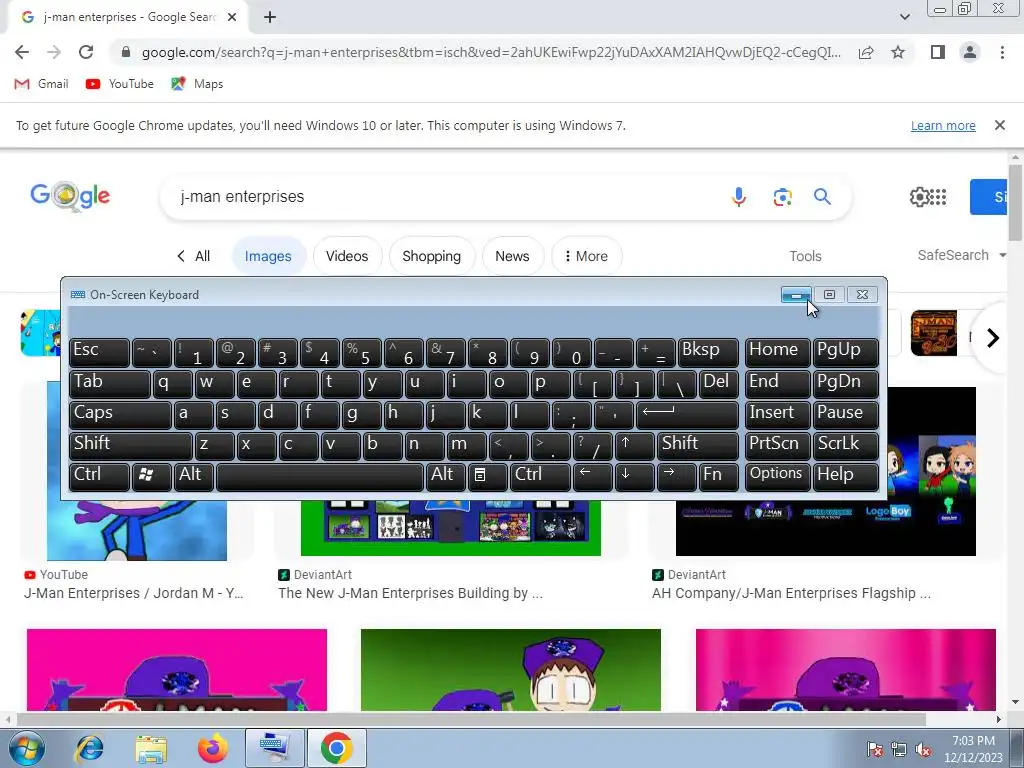The height and width of the screenshot is (768, 1024).
Task: Open The New J-Man Enterprises Building result
Action: click(410, 593)
